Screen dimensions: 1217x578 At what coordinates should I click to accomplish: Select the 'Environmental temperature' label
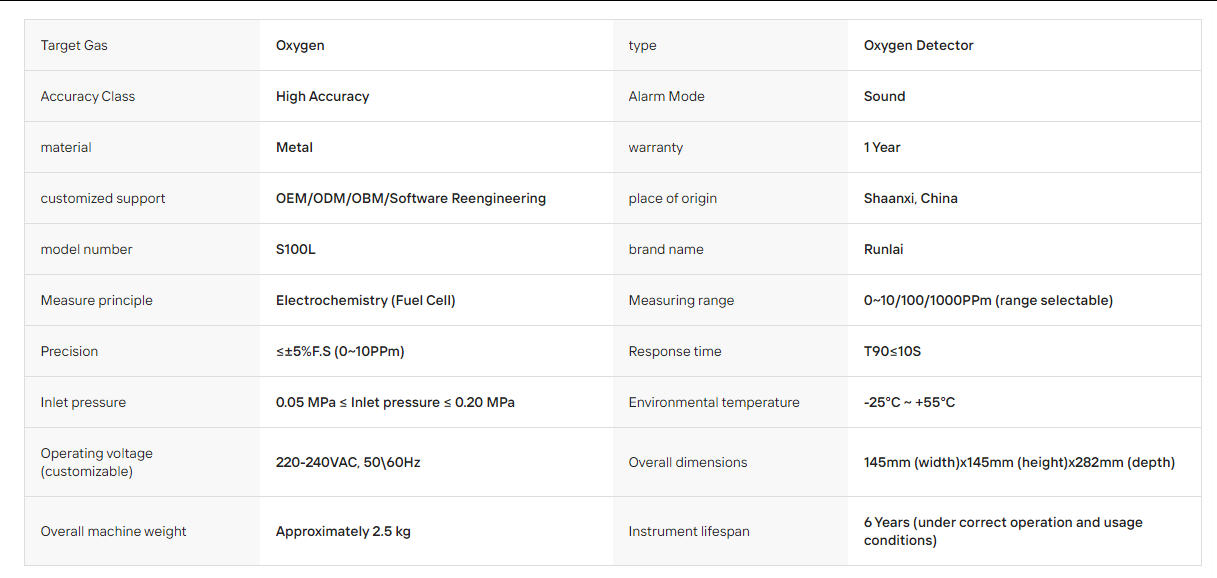[714, 402]
